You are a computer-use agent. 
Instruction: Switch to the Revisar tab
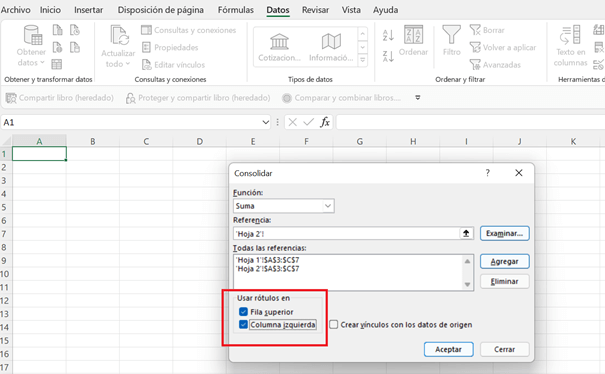[x=315, y=10]
